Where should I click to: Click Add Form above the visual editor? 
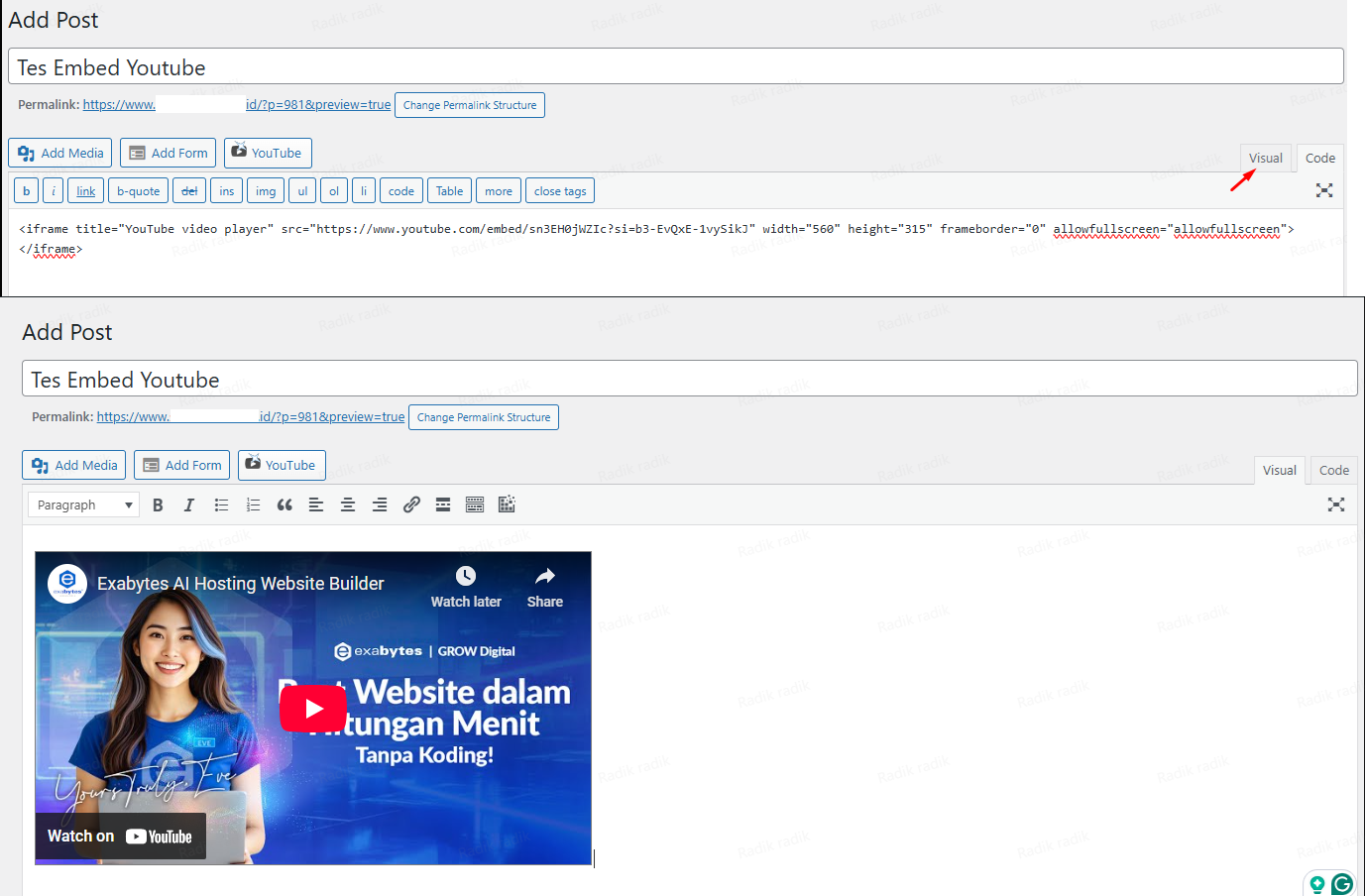[x=183, y=465]
